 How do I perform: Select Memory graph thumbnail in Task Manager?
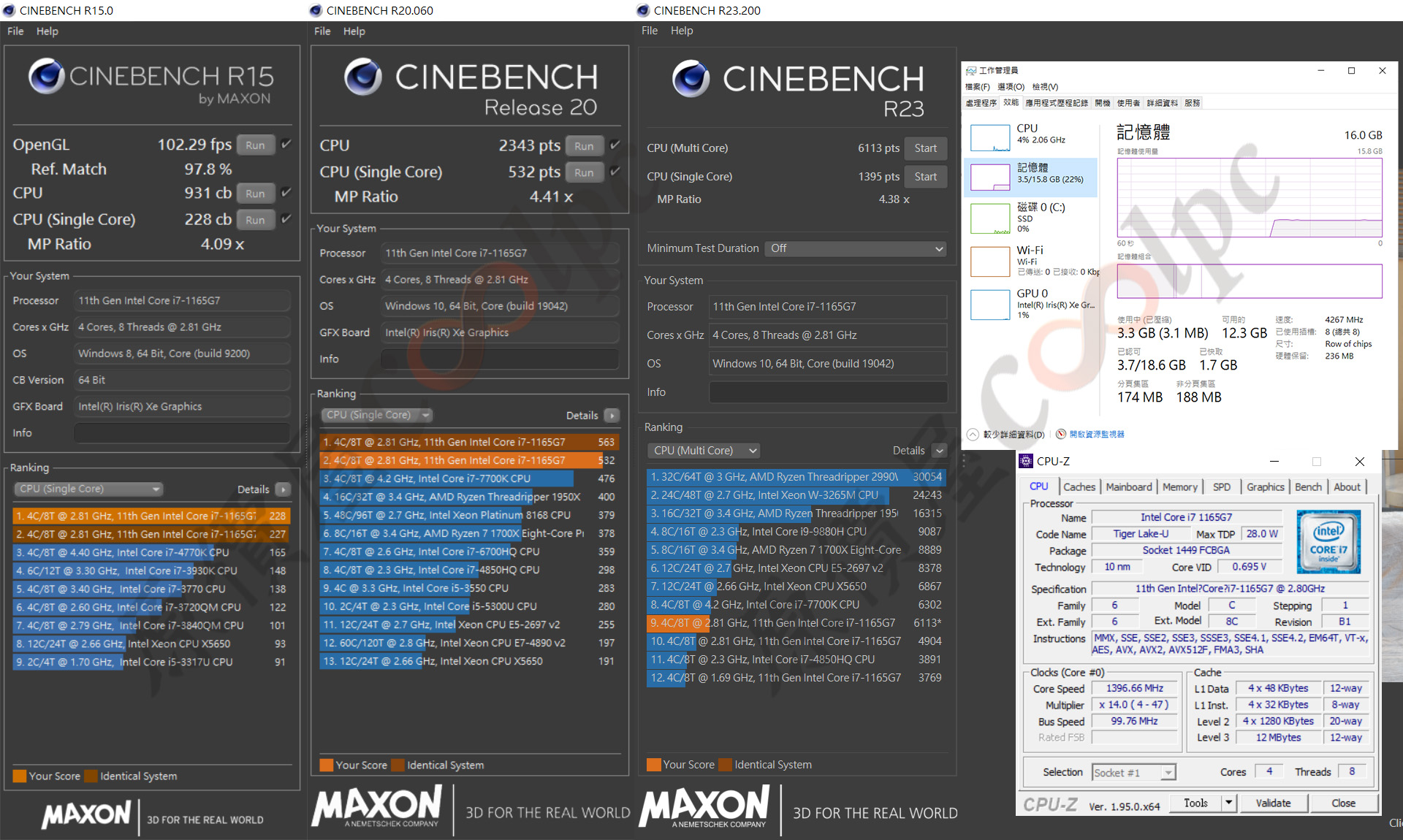990,177
